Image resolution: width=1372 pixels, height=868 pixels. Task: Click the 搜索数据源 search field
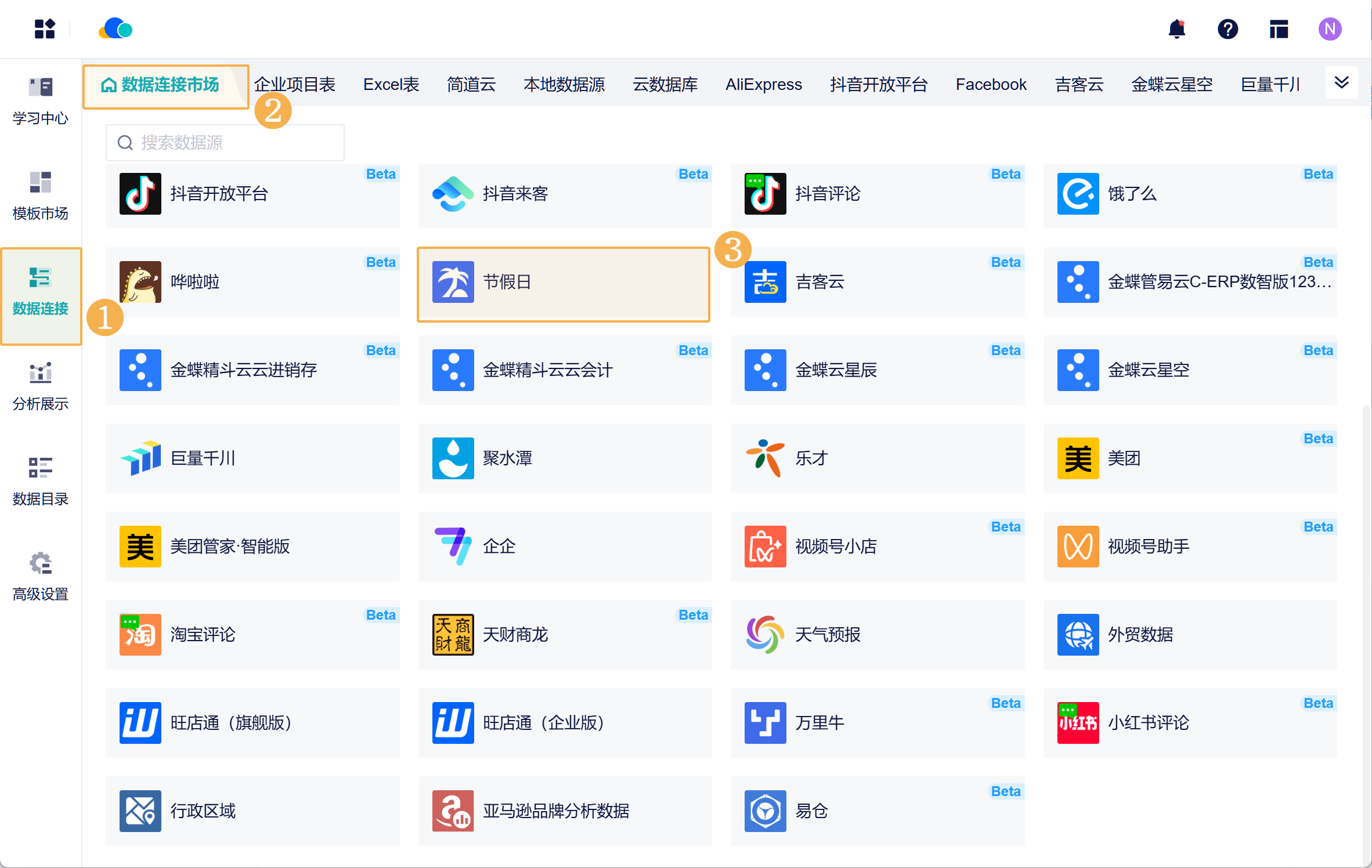click(225, 143)
